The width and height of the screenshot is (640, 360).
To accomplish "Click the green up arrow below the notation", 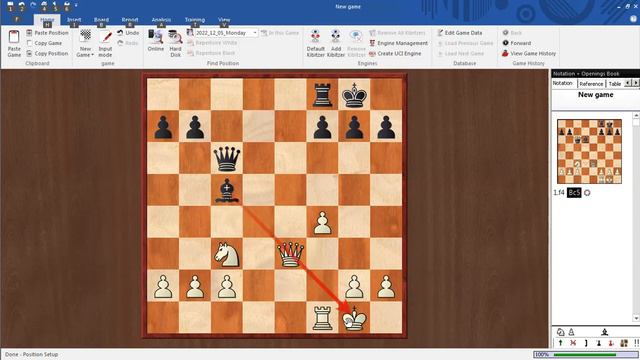I will coord(560,343).
